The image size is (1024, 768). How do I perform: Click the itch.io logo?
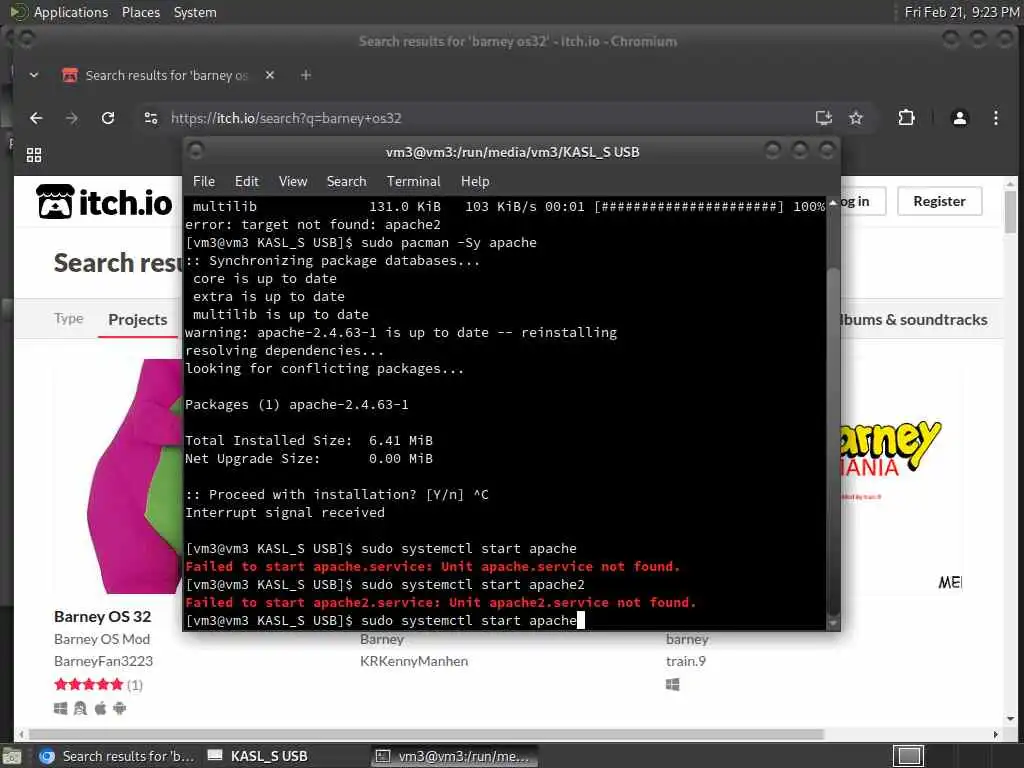104,202
